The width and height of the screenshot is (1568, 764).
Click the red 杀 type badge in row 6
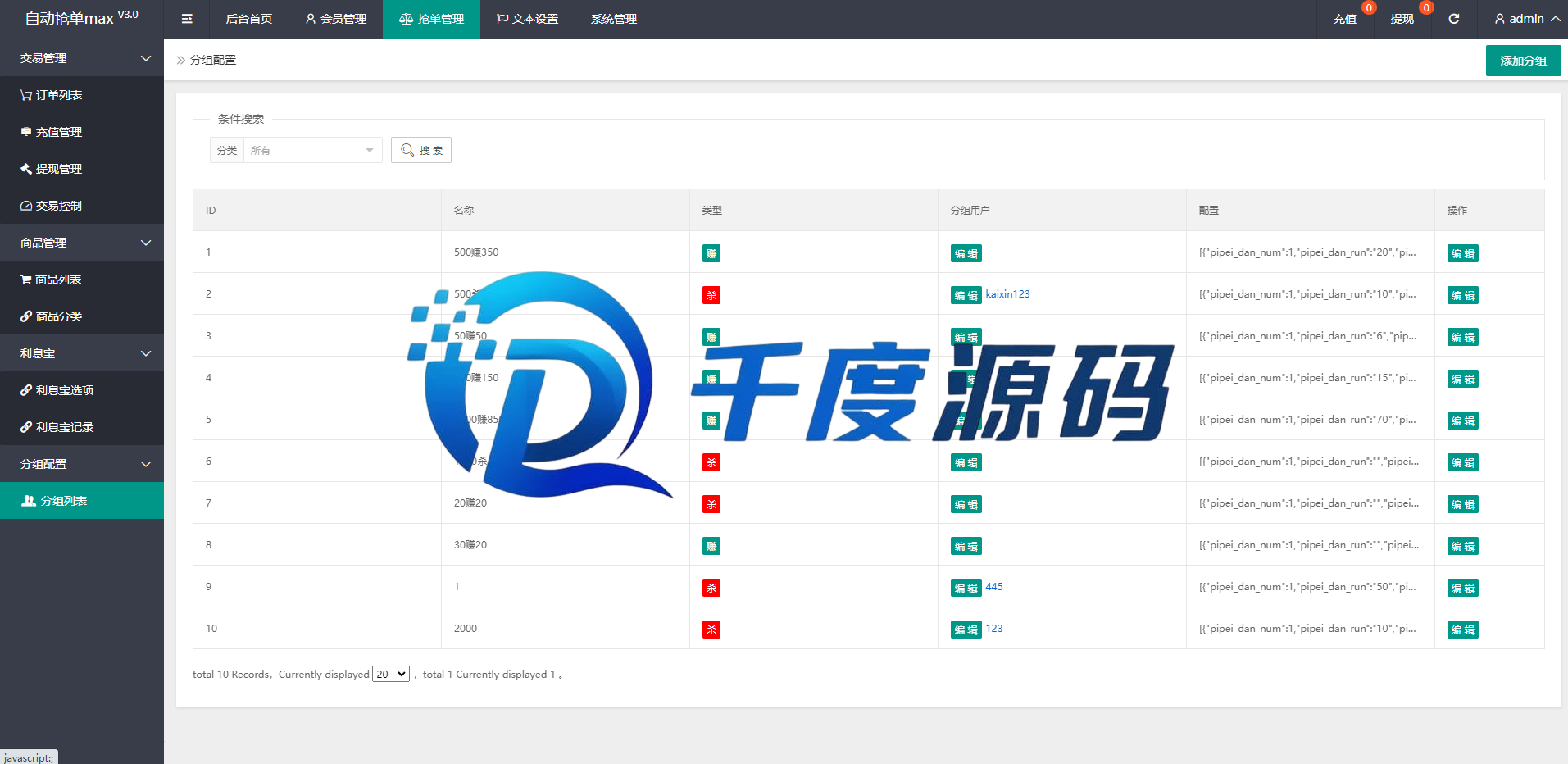click(711, 462)
